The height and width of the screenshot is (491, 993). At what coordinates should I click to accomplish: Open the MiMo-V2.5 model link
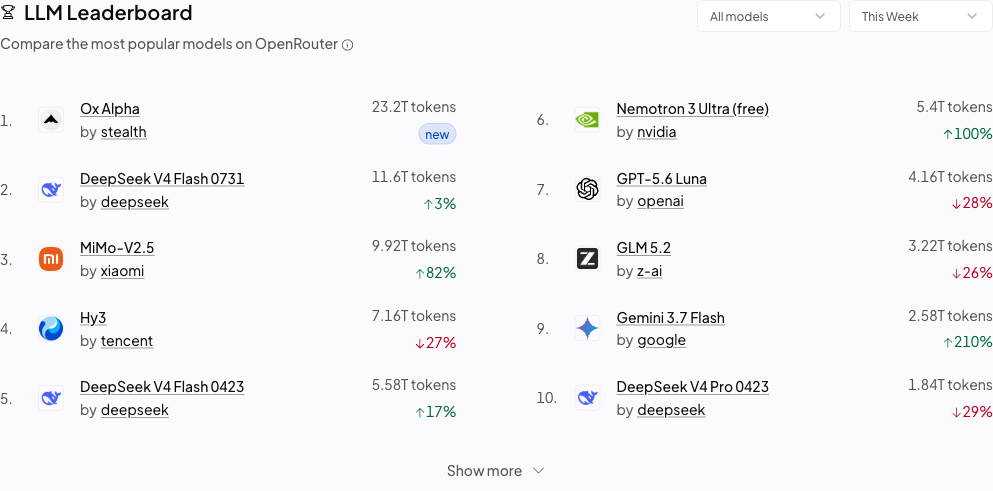(x=117, y=248)
